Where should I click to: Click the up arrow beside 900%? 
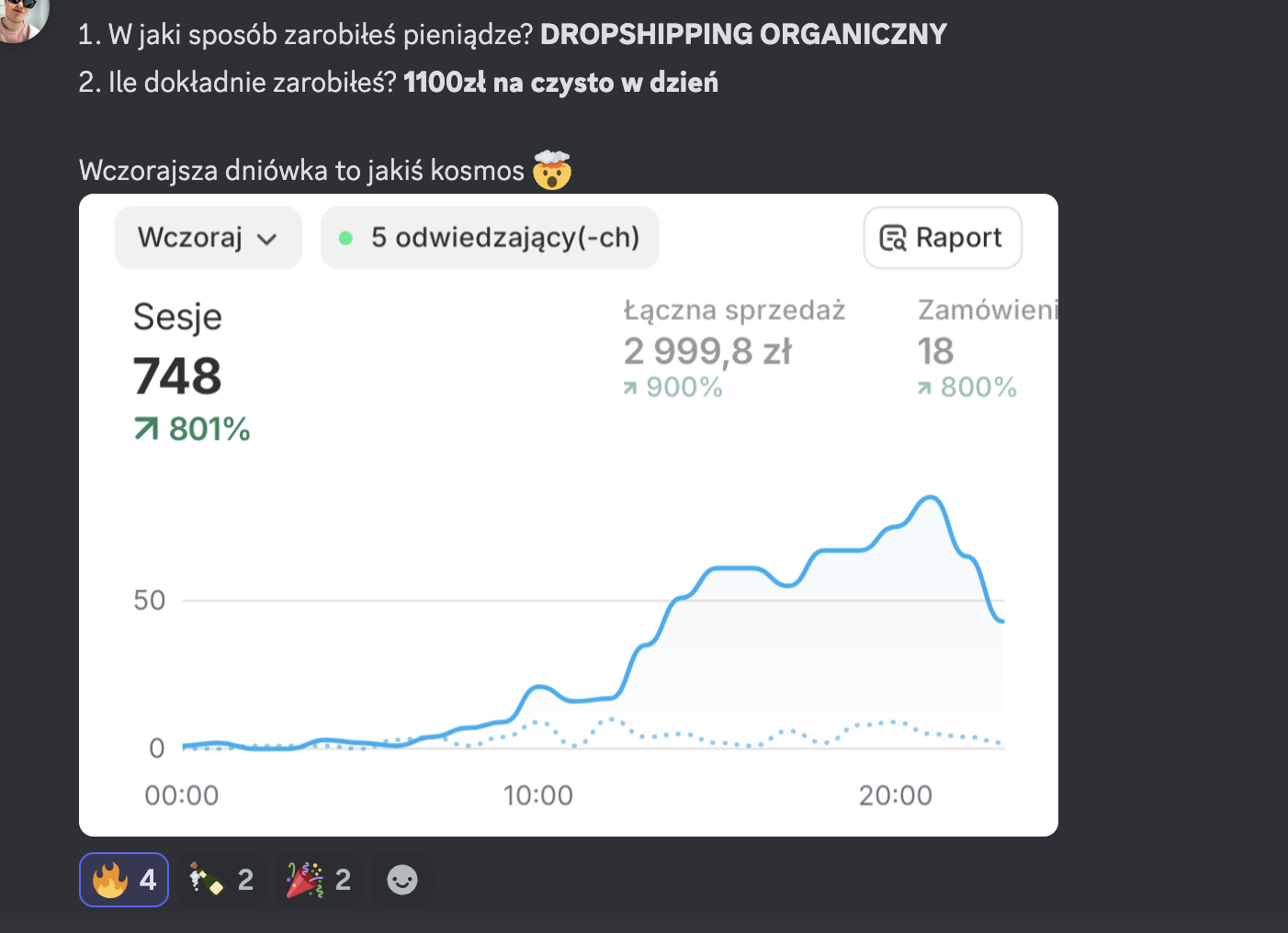[630, 388]
